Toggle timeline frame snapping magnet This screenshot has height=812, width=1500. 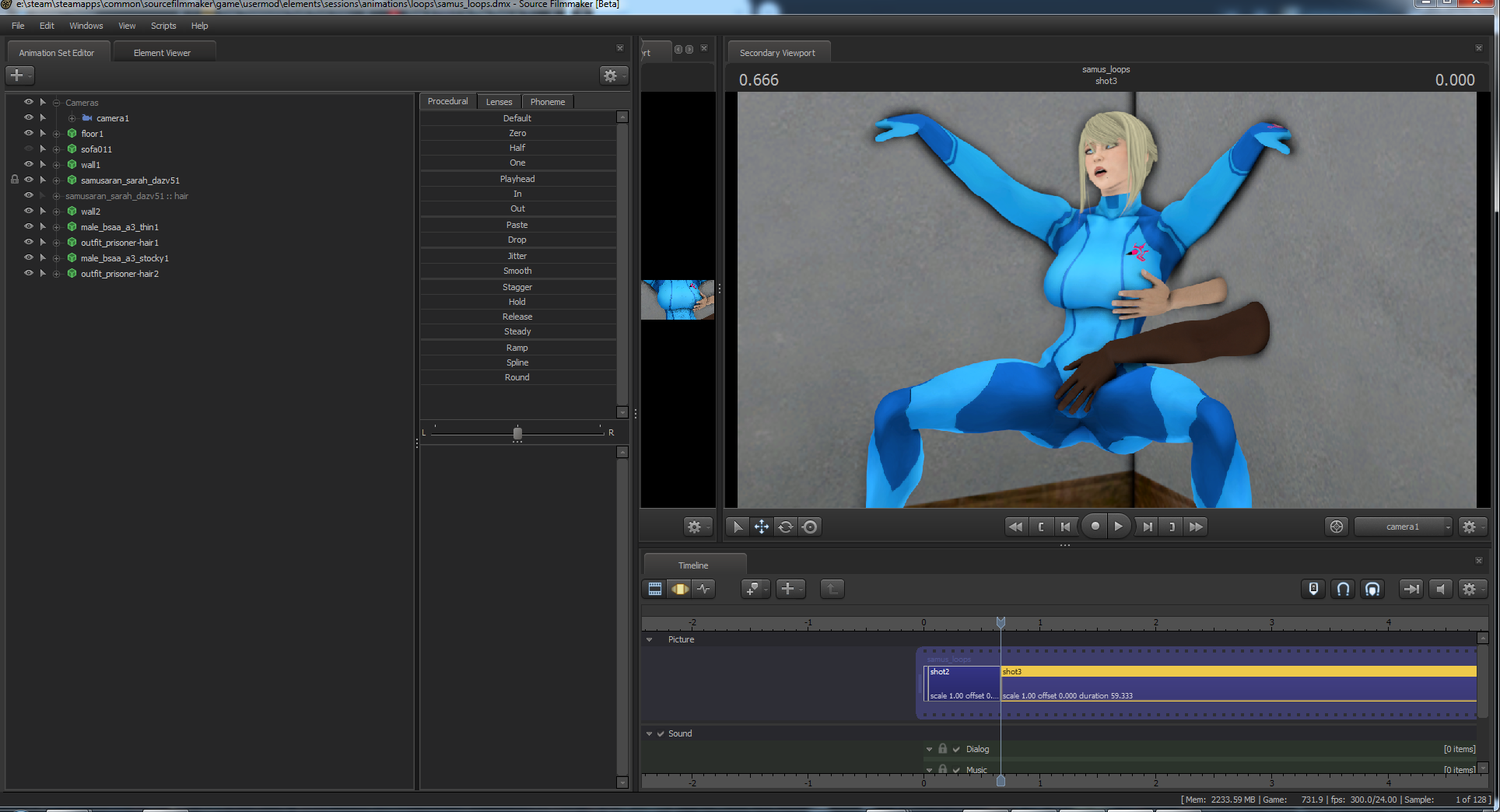[1372, 589]
